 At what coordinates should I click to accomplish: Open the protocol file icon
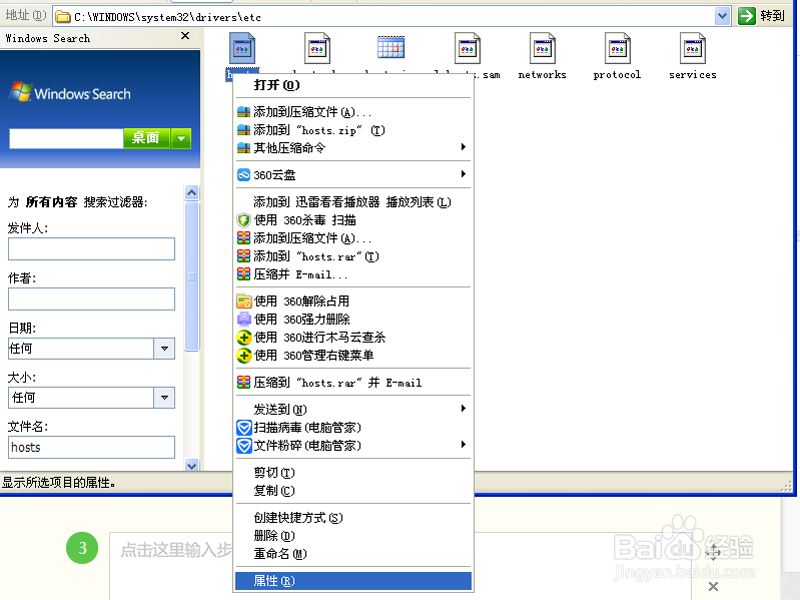617,49
